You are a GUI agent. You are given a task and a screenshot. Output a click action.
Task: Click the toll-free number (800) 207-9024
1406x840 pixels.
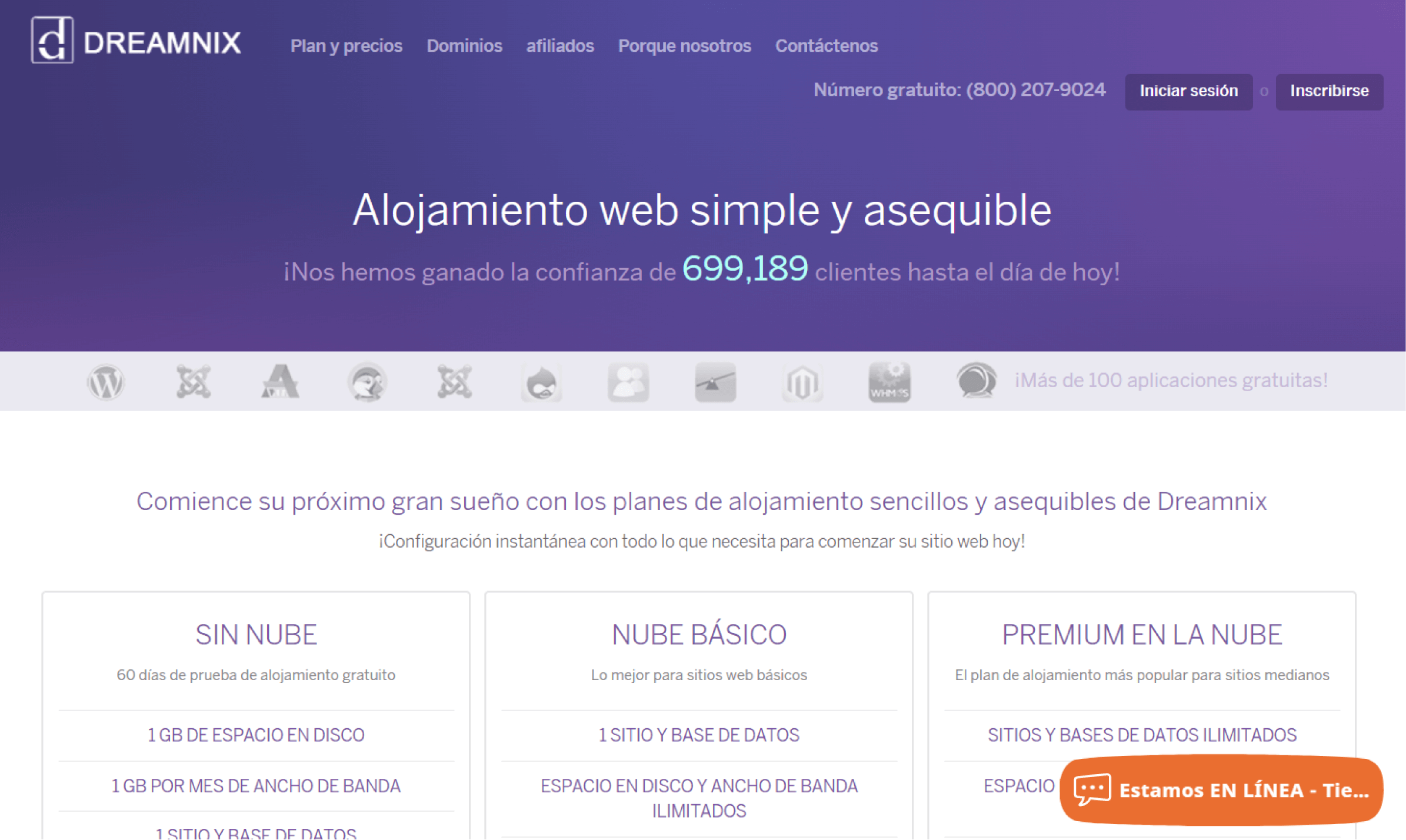[1036, 89]
